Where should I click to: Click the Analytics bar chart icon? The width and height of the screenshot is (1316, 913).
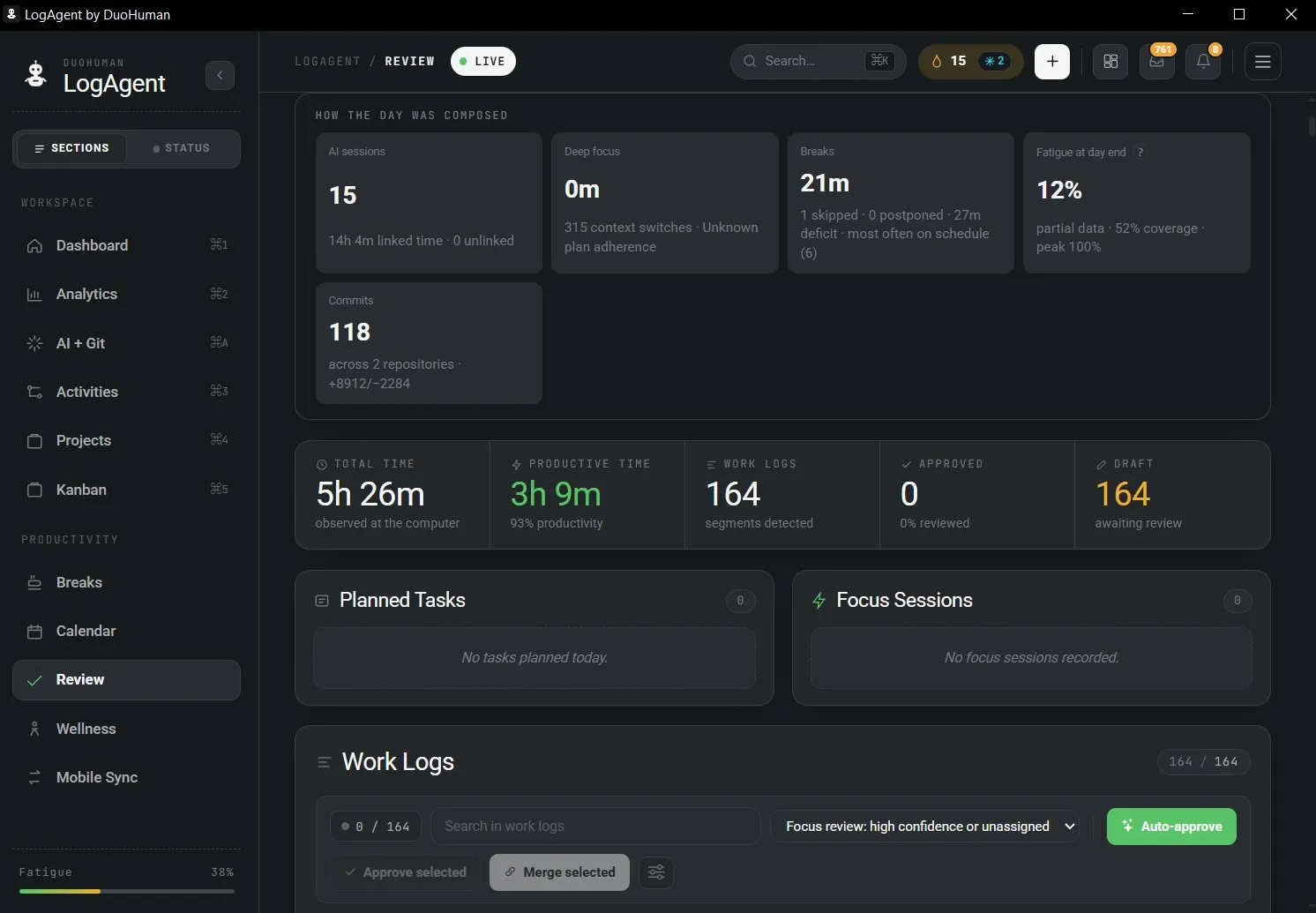pyautogui.click(x=34, y=295)
